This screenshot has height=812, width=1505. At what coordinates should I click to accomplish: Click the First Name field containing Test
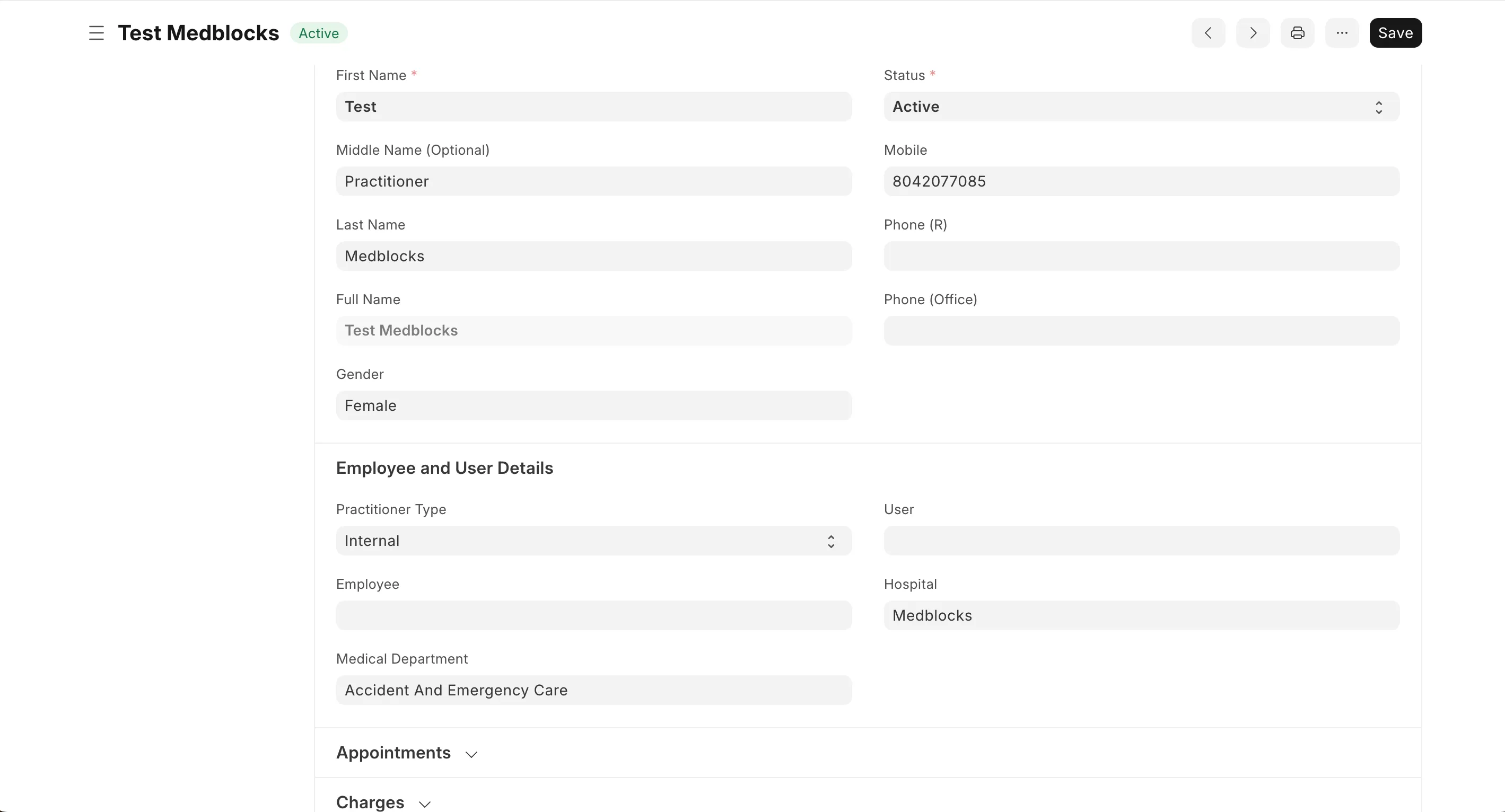coord(593,106)
